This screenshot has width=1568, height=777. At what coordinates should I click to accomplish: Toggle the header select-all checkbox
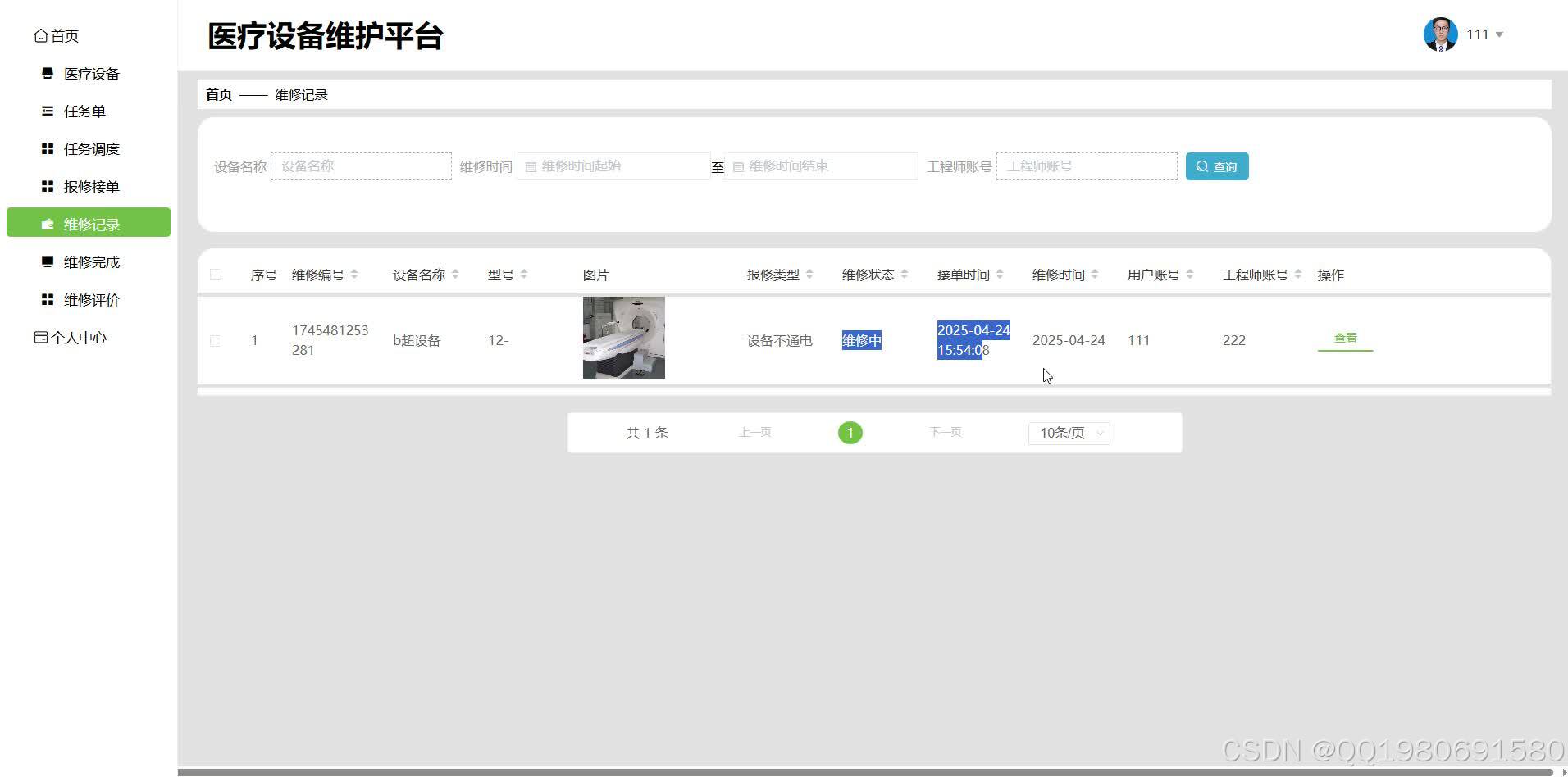[x=216, y=274]
